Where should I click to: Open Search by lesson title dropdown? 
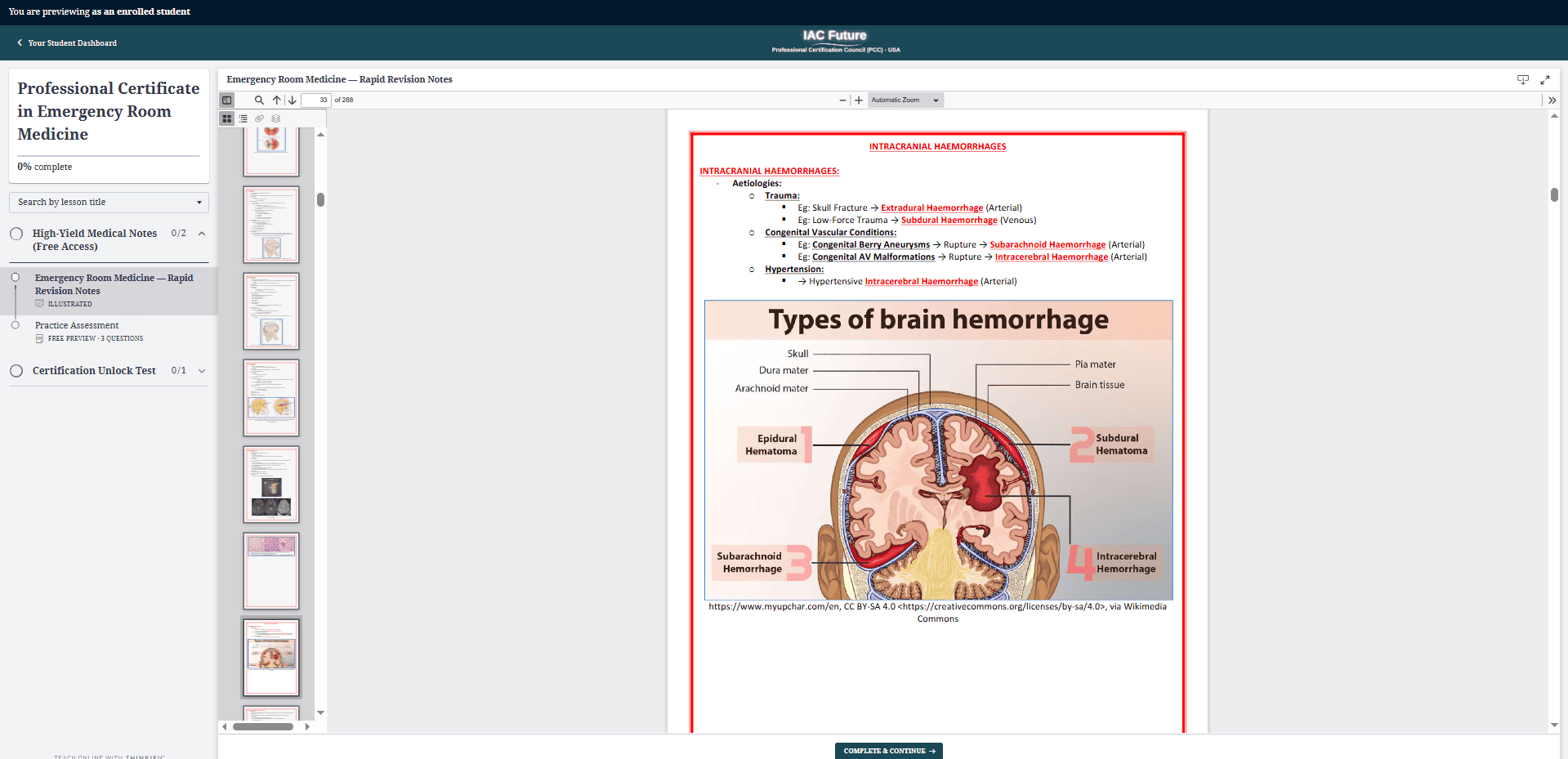pos(109,203)
